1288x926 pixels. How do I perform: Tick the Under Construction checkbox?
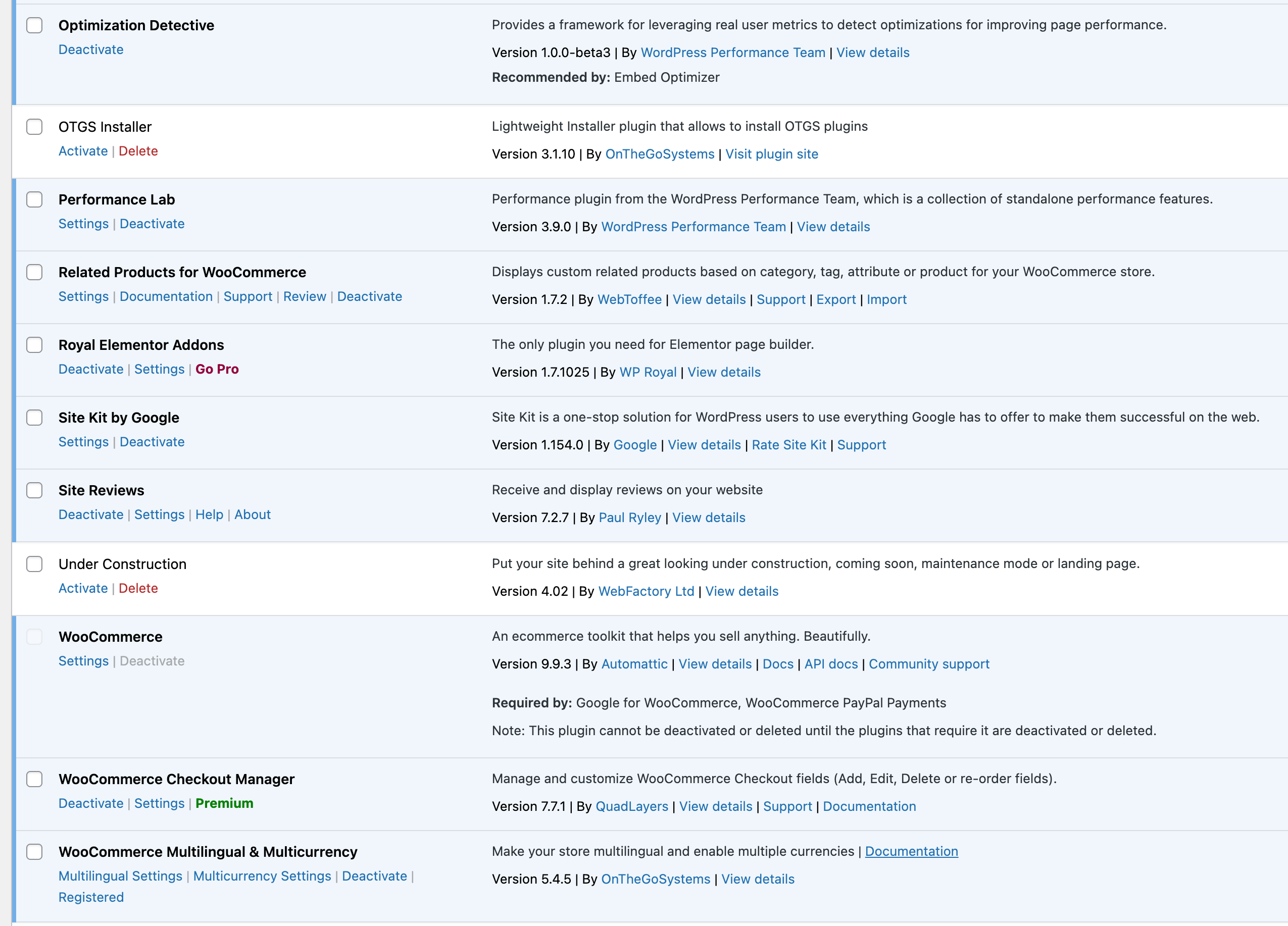[x=35, y=564]
